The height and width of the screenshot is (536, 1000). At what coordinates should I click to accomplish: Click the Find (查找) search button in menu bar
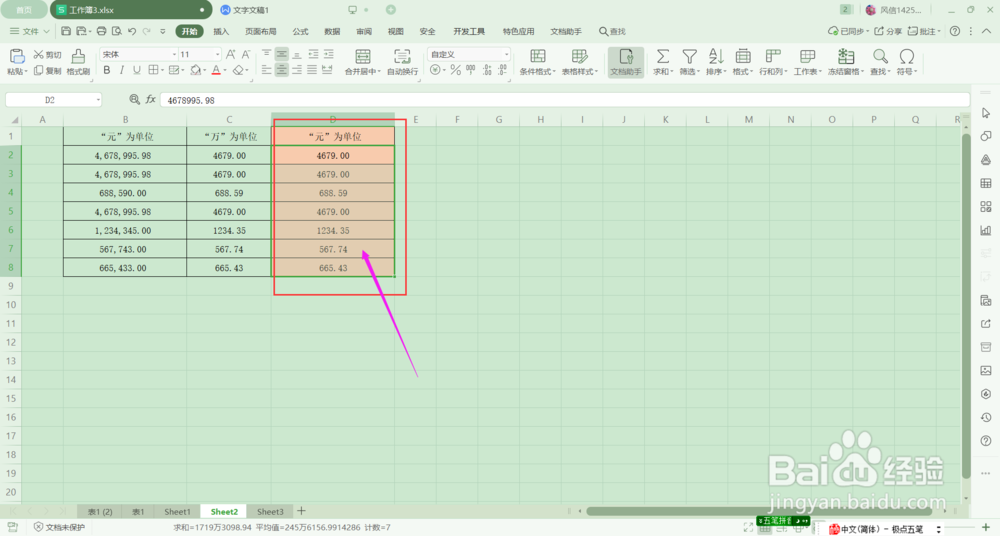[612, 31]
